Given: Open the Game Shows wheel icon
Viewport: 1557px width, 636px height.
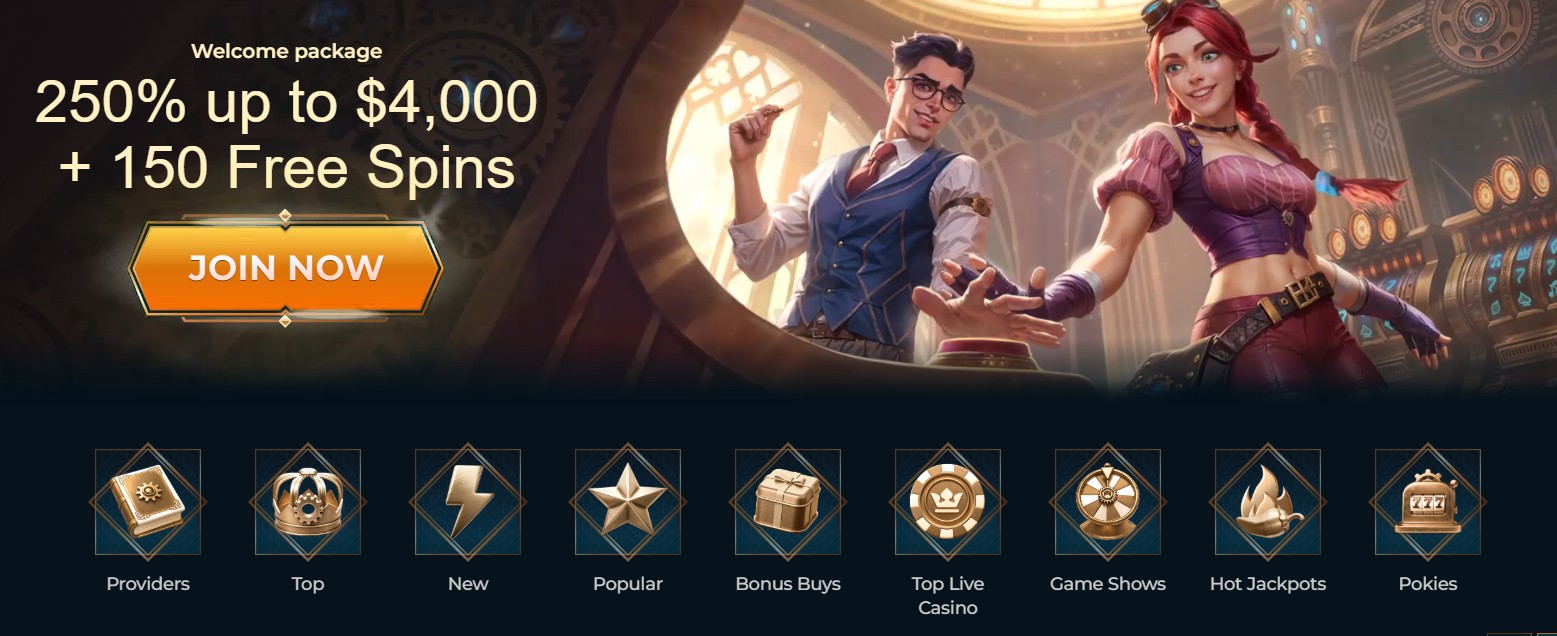Looking at the screenshot, I should pos(1108,502).
